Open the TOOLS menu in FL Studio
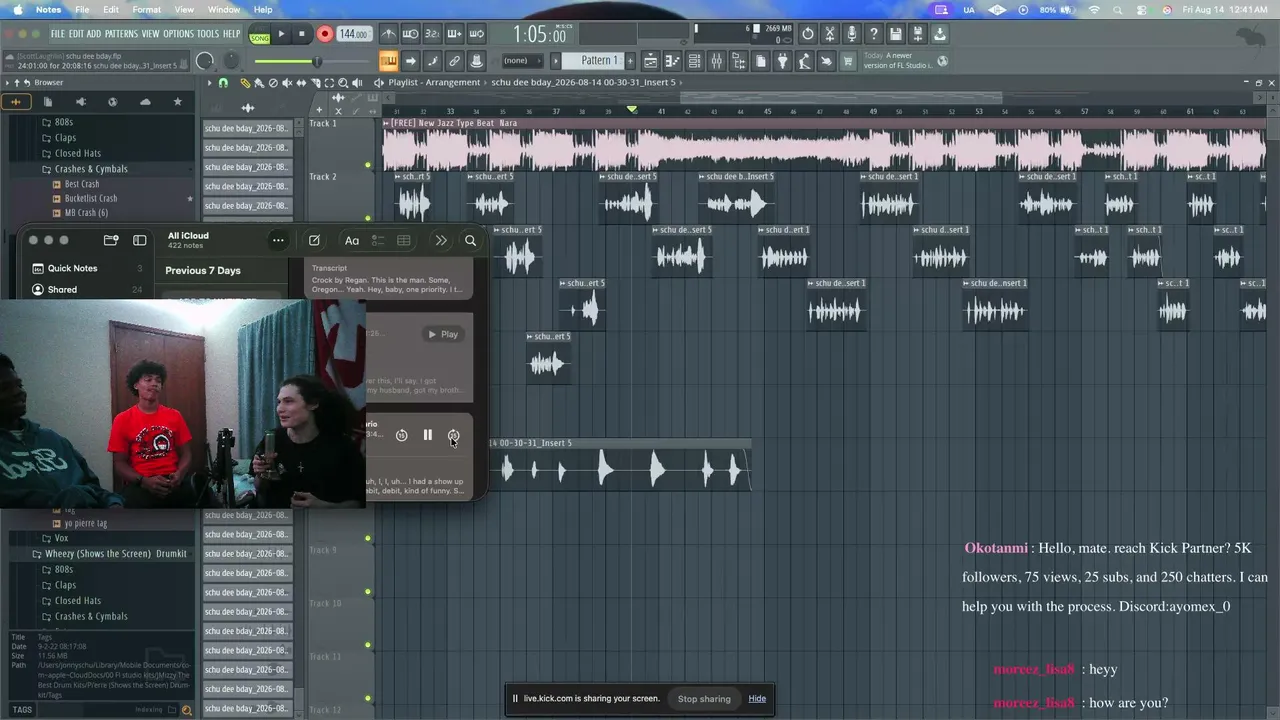The height and width of the screenshot is (720, 1280). pyautogui.click(x=208, y=34)
